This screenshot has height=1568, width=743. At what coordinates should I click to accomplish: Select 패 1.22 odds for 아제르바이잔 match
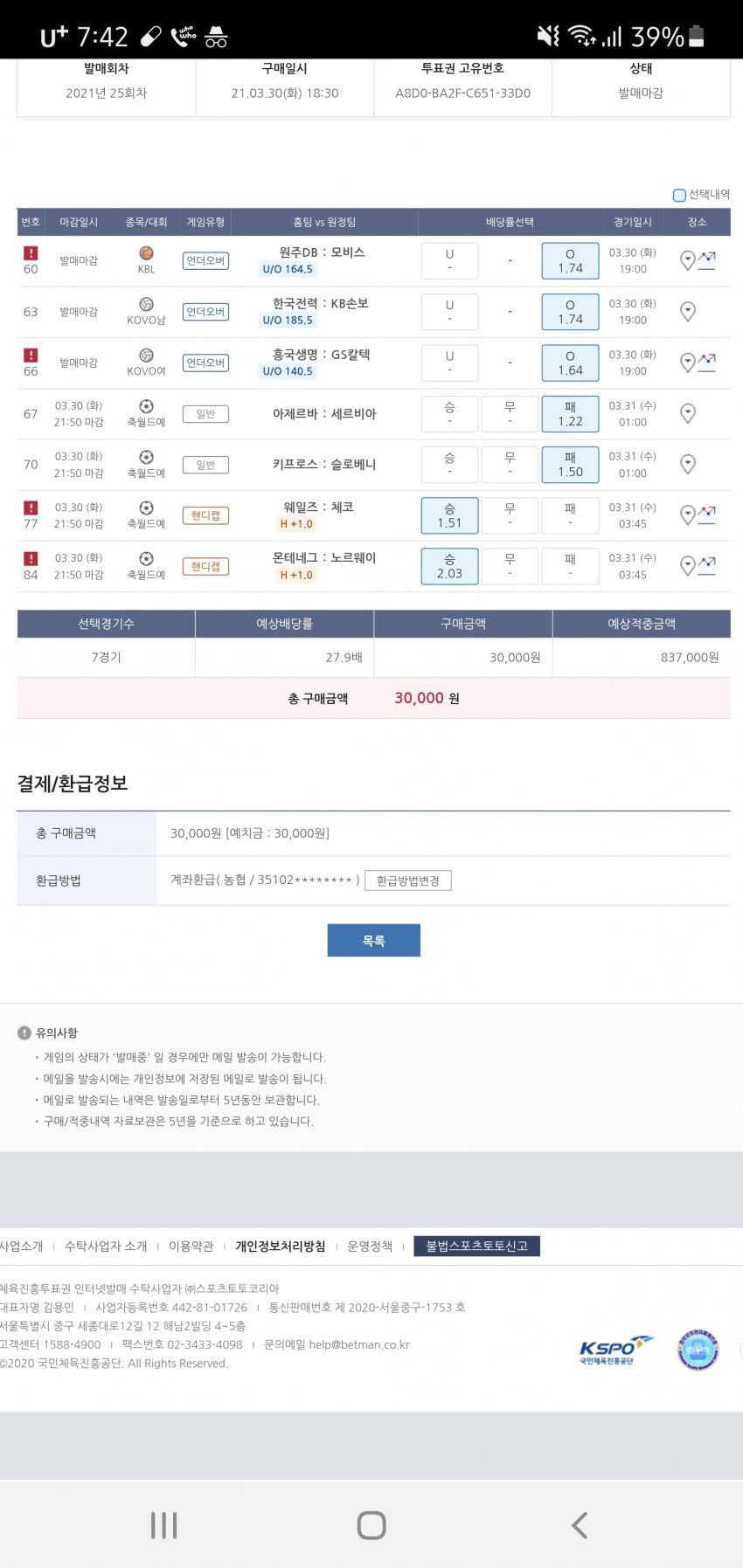point(570,414)
